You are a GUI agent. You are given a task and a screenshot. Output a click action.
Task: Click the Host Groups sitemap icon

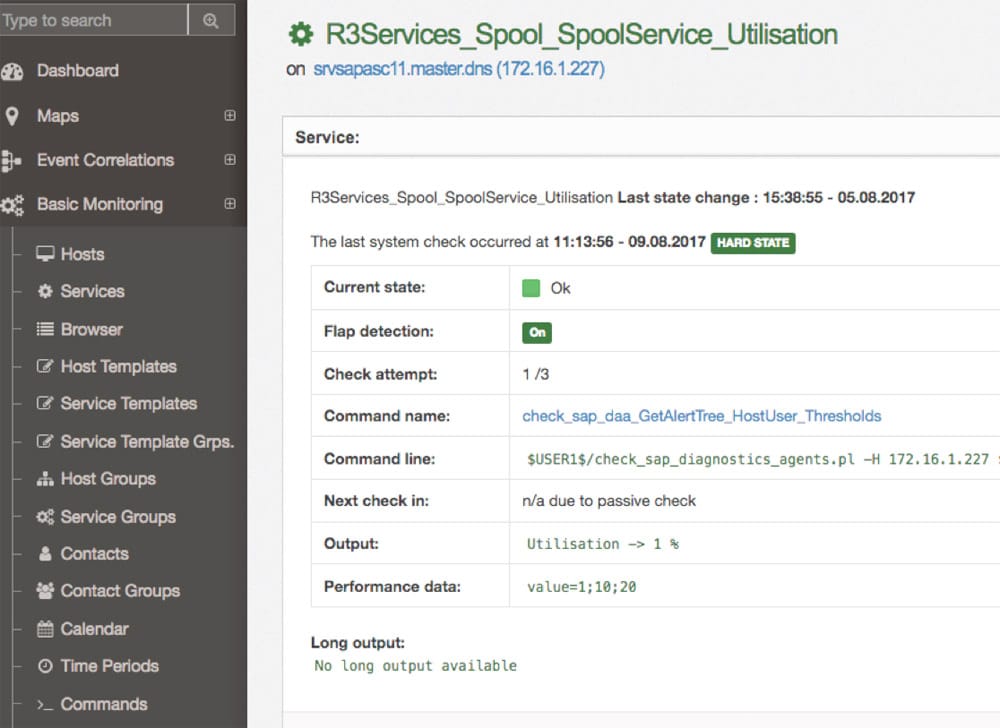point(45,479)
